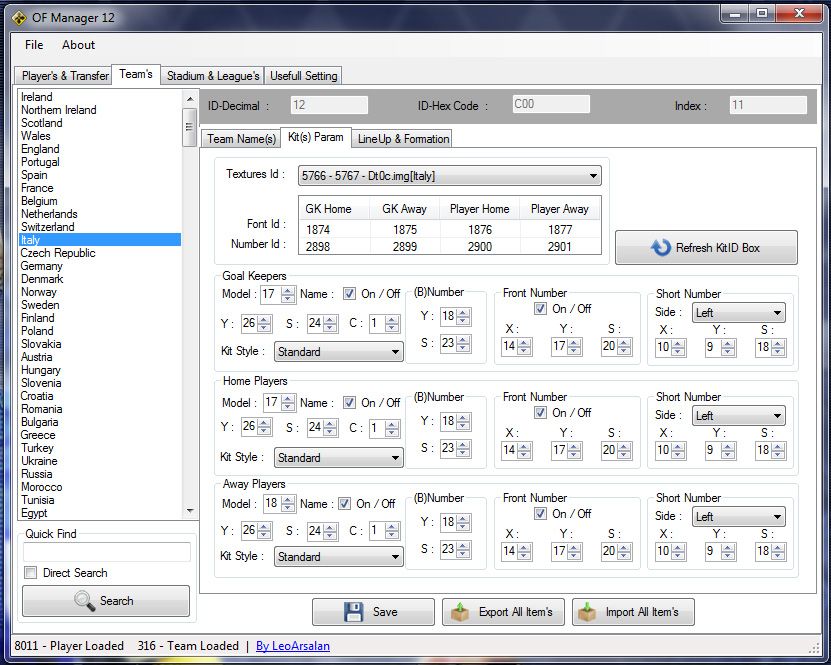The image size is (831, 665).
Task: Toggle Goal Keepers Name On / Off checkbox
Action: tap(349, 294)
